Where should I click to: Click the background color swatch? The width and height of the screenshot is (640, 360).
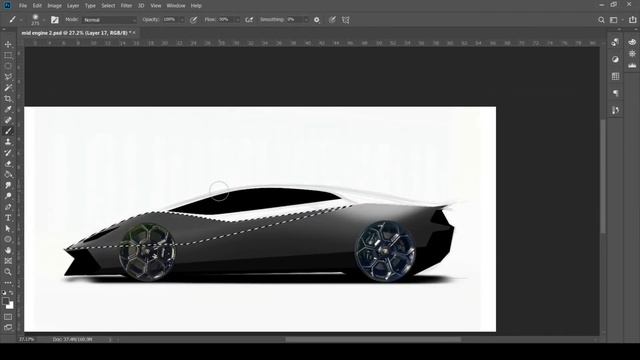tap(10, 305)
